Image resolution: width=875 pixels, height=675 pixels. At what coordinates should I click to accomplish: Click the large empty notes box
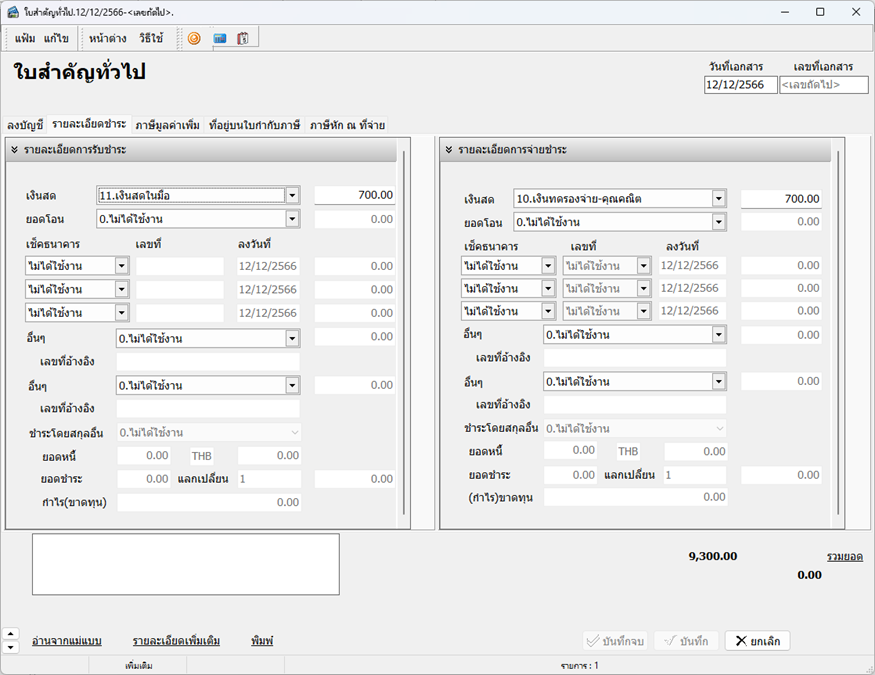[x=186, y=565]
